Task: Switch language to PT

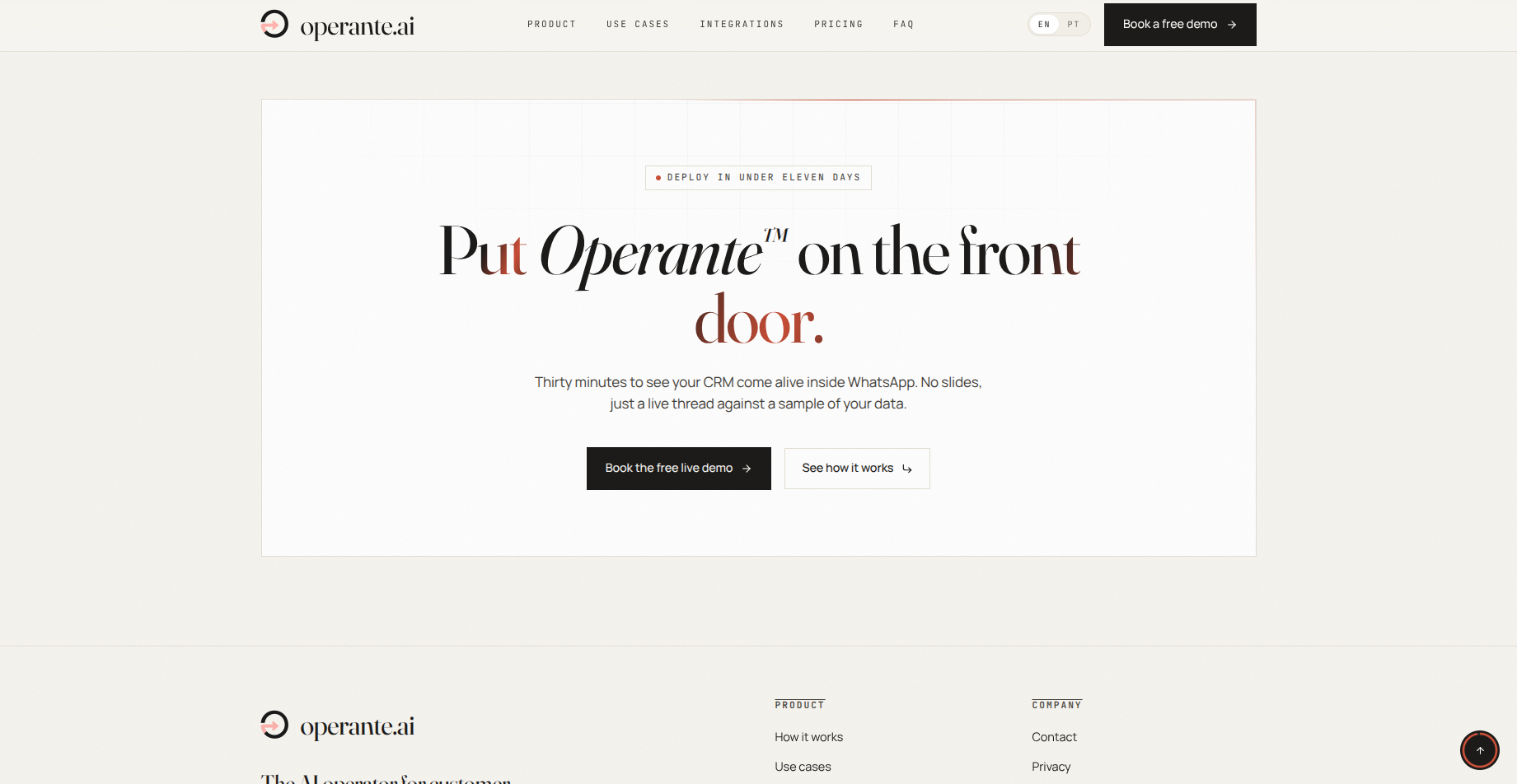Action: (1073, 25)
